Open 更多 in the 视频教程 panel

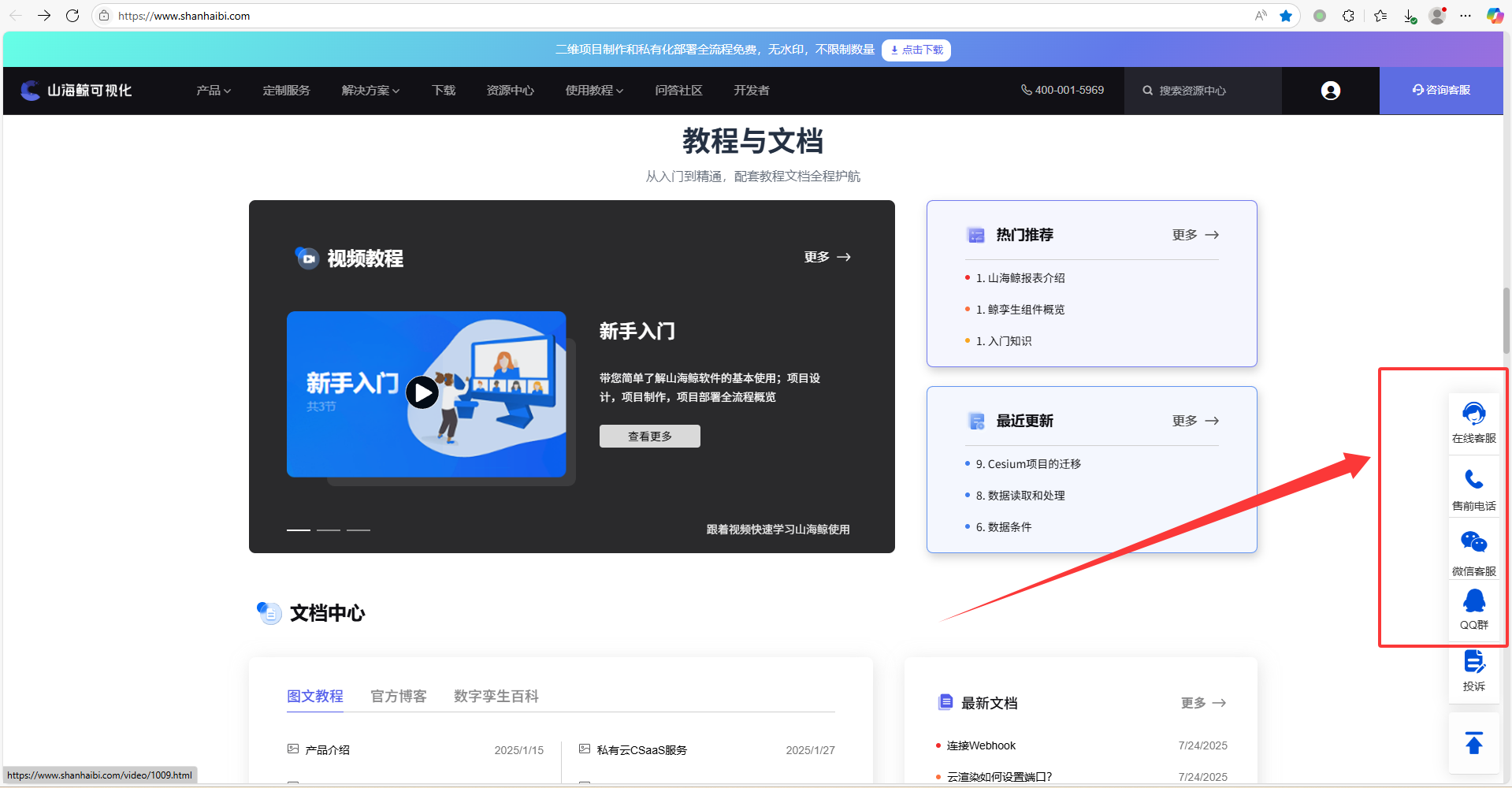click(x=827, y=257)
